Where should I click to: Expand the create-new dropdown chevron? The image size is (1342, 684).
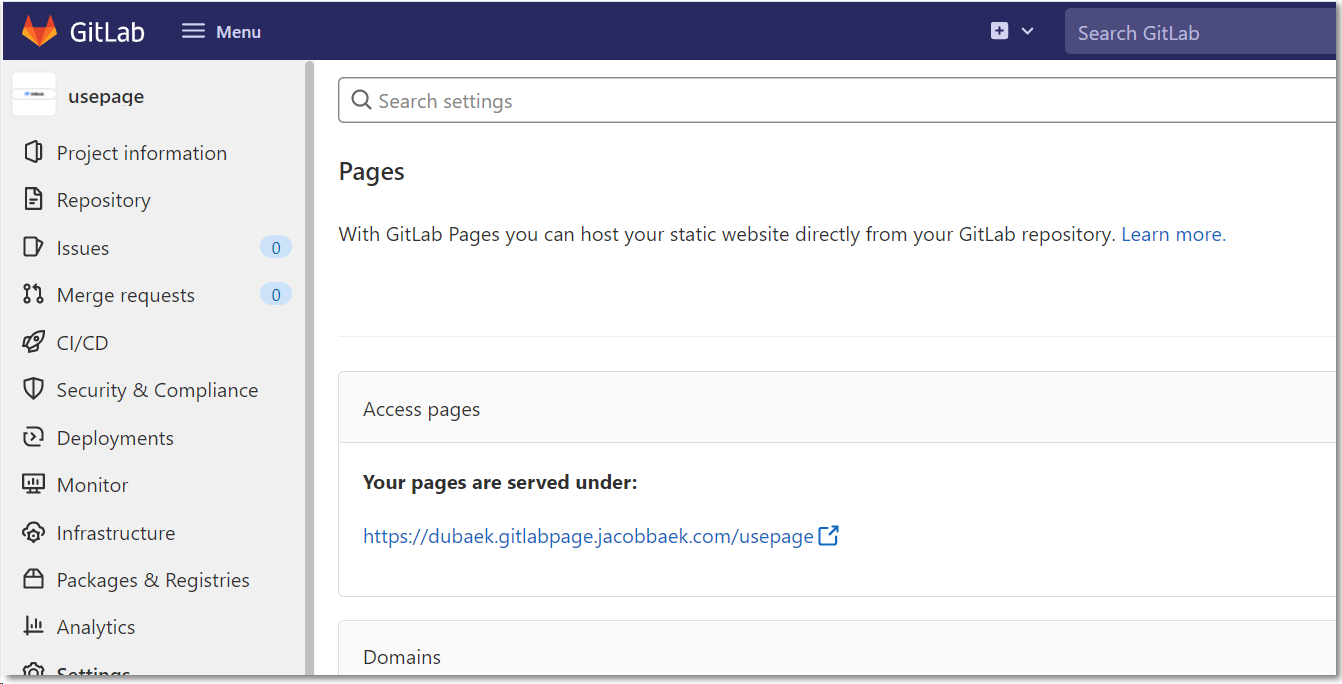point(1027,31)
